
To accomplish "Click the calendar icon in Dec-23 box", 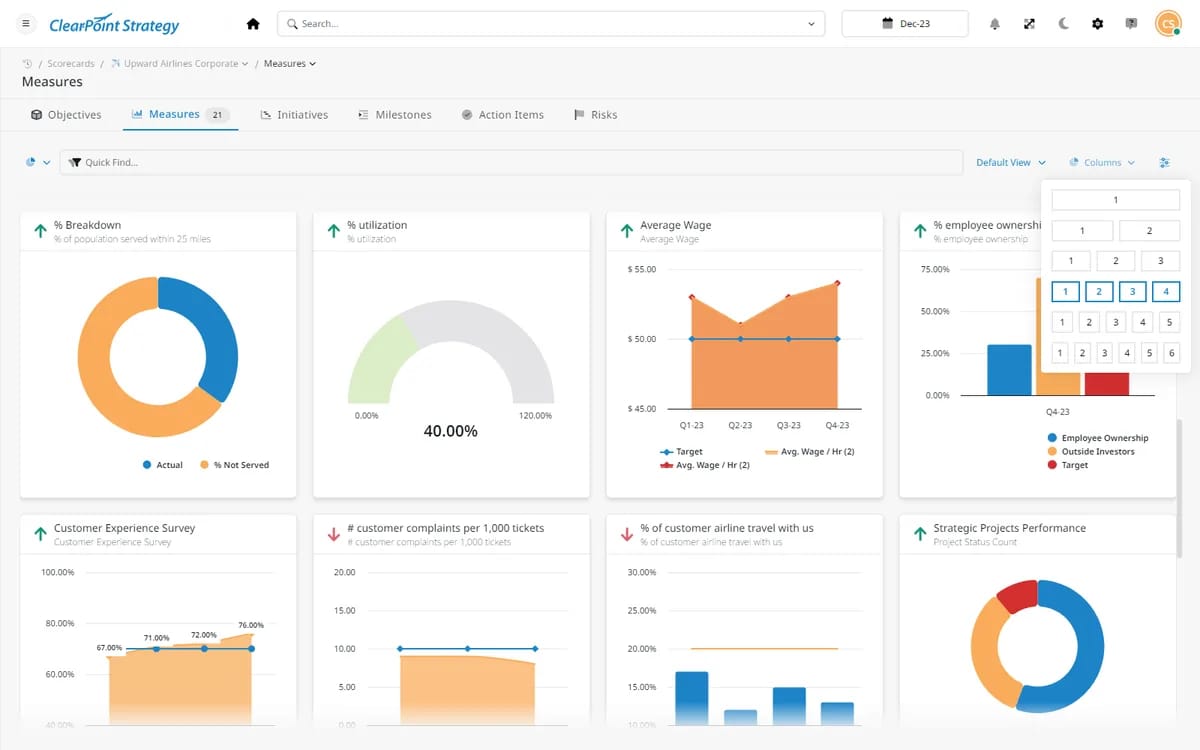I will tap(888, 24).
